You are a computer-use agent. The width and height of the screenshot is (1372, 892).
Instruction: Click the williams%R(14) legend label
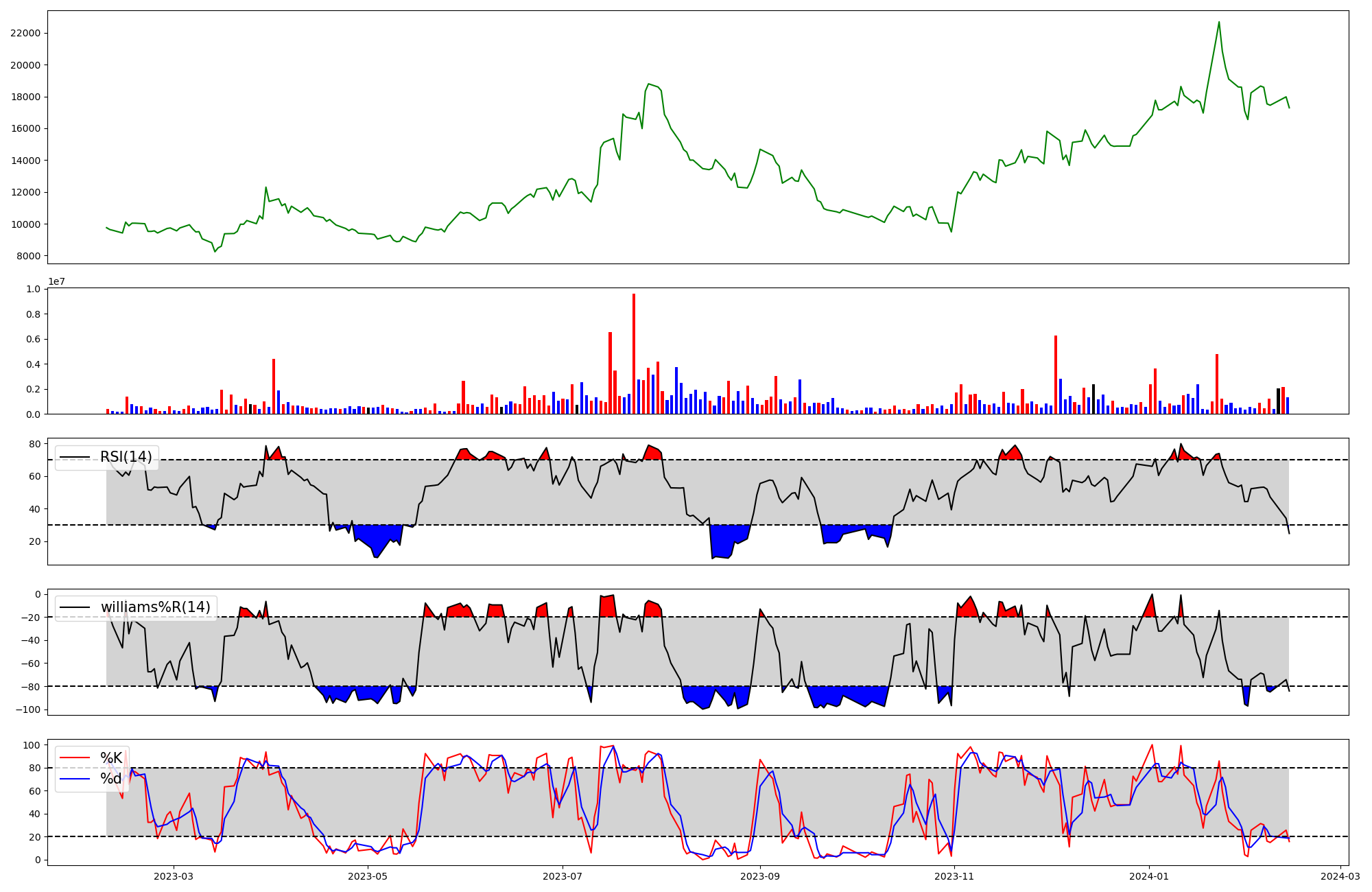[x=155, y=607]
